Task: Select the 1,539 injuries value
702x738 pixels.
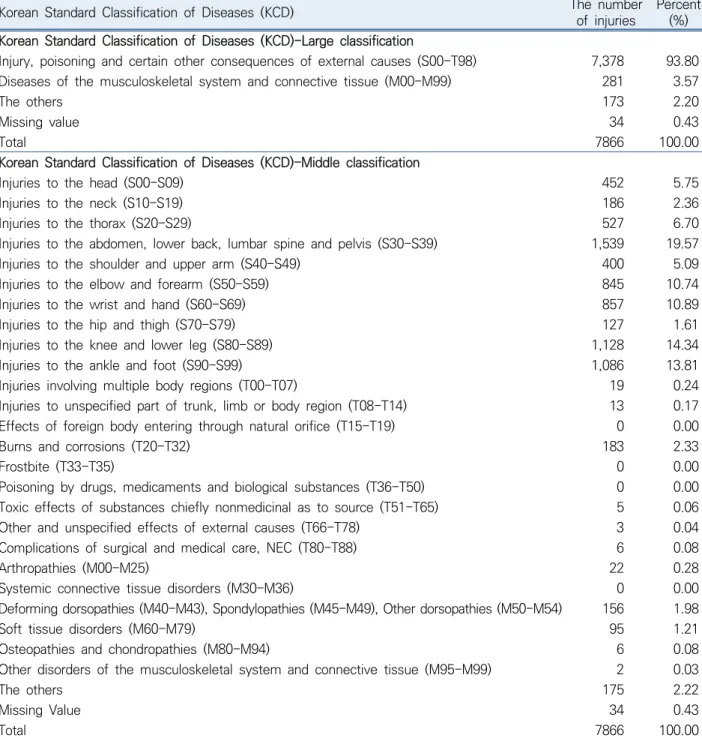Action: pyautogui.click(x=607, y=243)
